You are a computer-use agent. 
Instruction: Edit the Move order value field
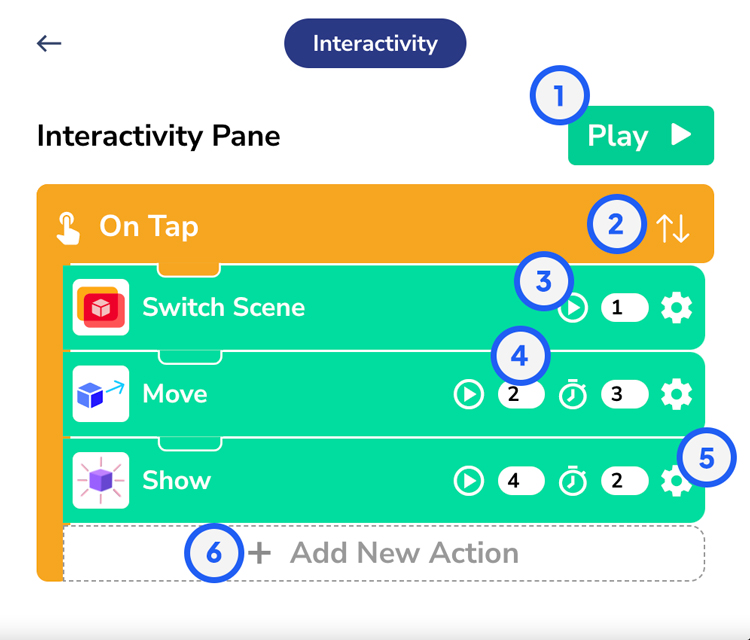coord(521,395)
